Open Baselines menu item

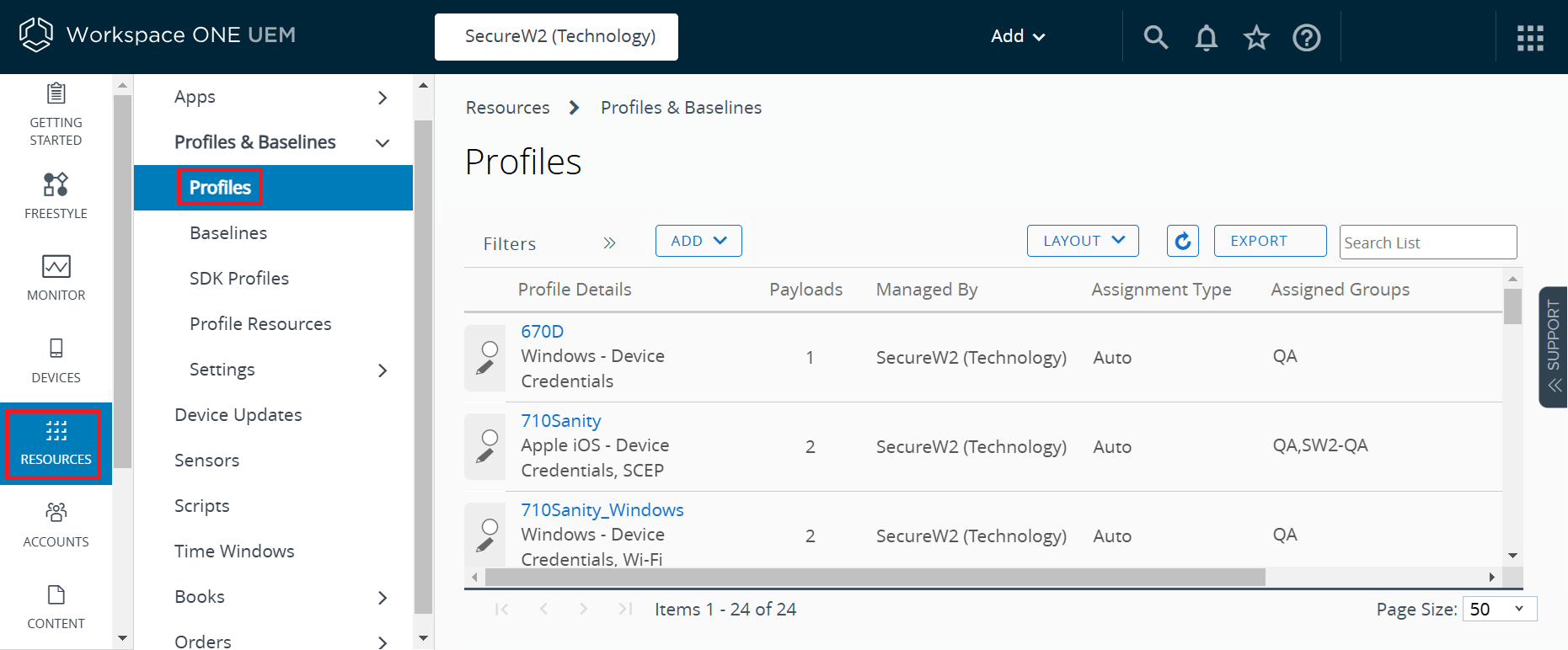[228, 233]
